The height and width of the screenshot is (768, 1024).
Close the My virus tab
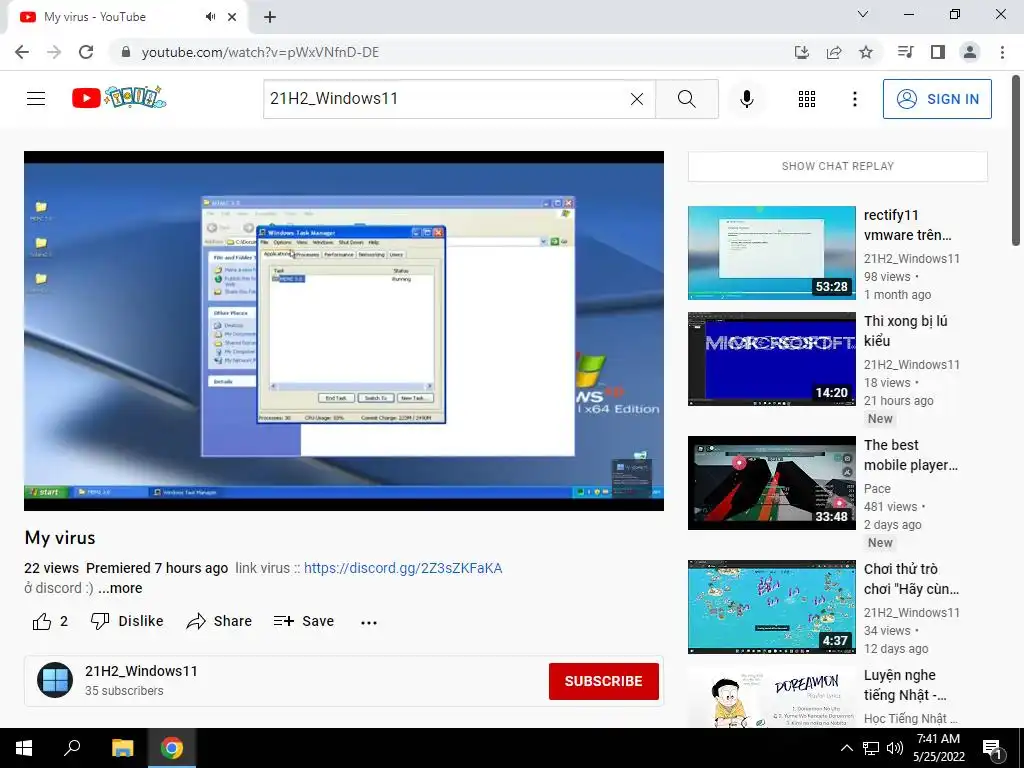pos(232,17)
